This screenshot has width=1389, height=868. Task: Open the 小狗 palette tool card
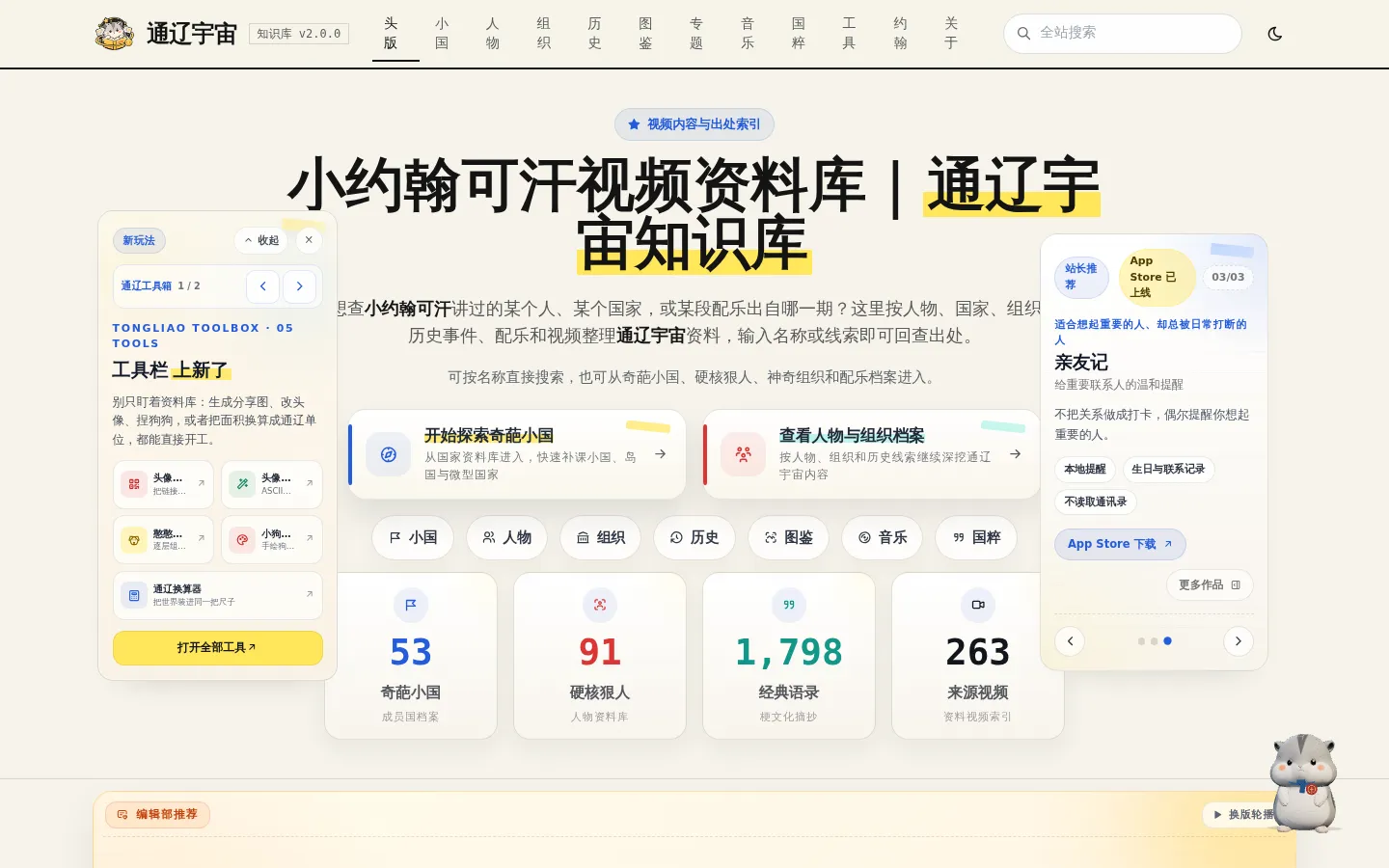(x=272, y=539)
